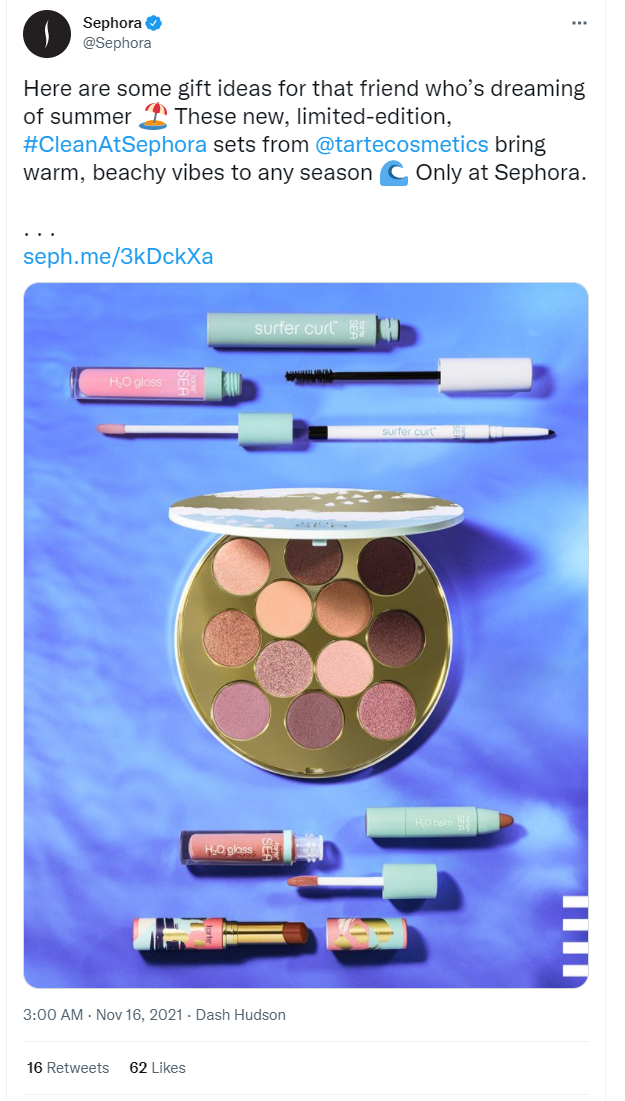625x1101 pixels.
Task: Click the Sephora stripes logo in image
Action: 575,935
